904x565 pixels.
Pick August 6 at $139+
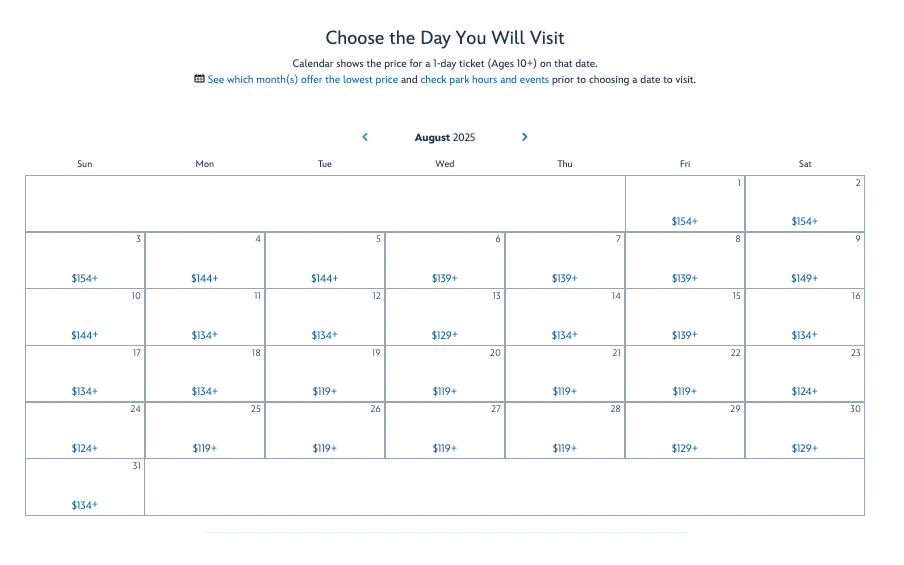coord(445,261)
